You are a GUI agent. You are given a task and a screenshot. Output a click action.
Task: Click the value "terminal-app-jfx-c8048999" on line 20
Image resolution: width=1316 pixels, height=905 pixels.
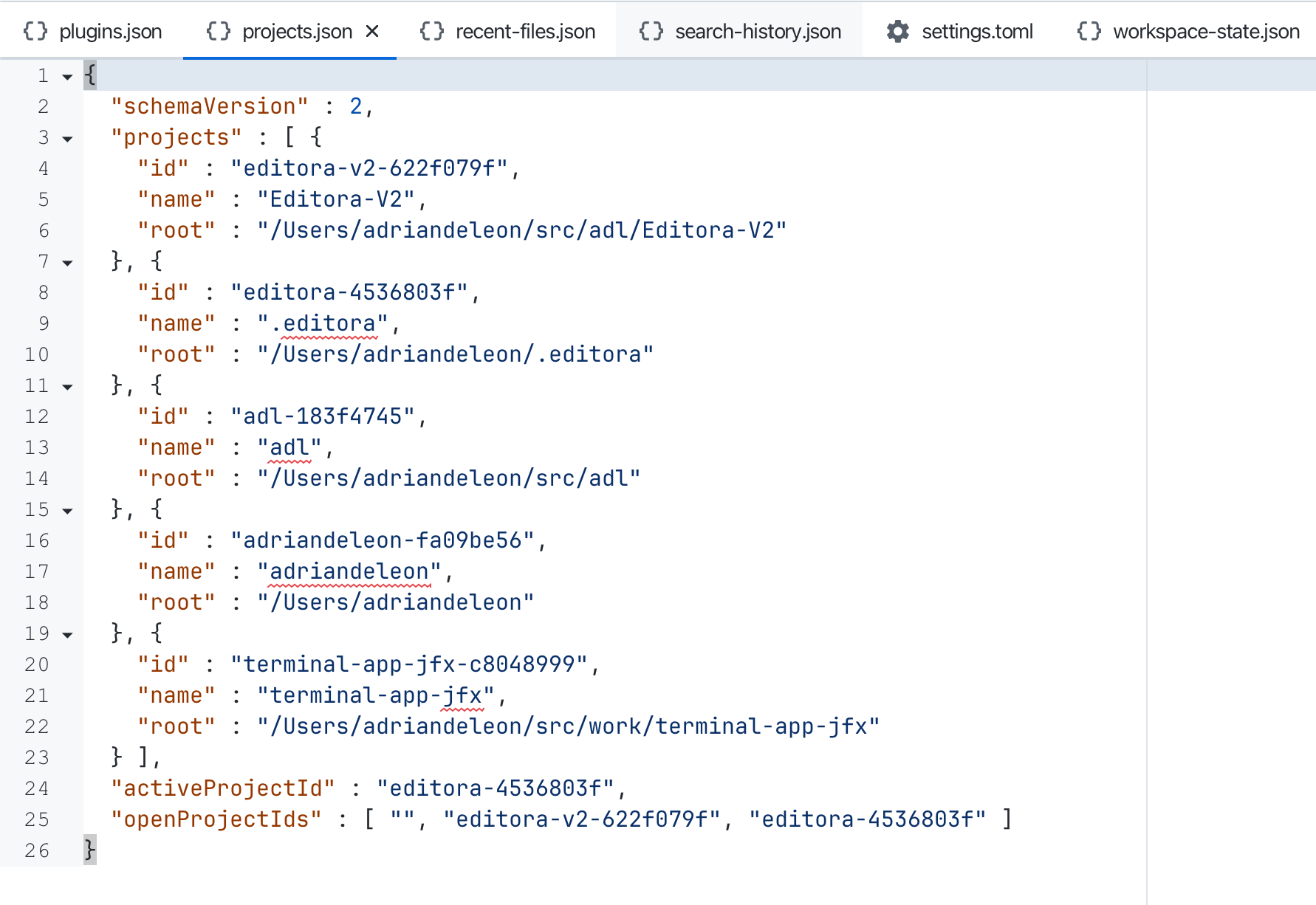tap(409, 664)
